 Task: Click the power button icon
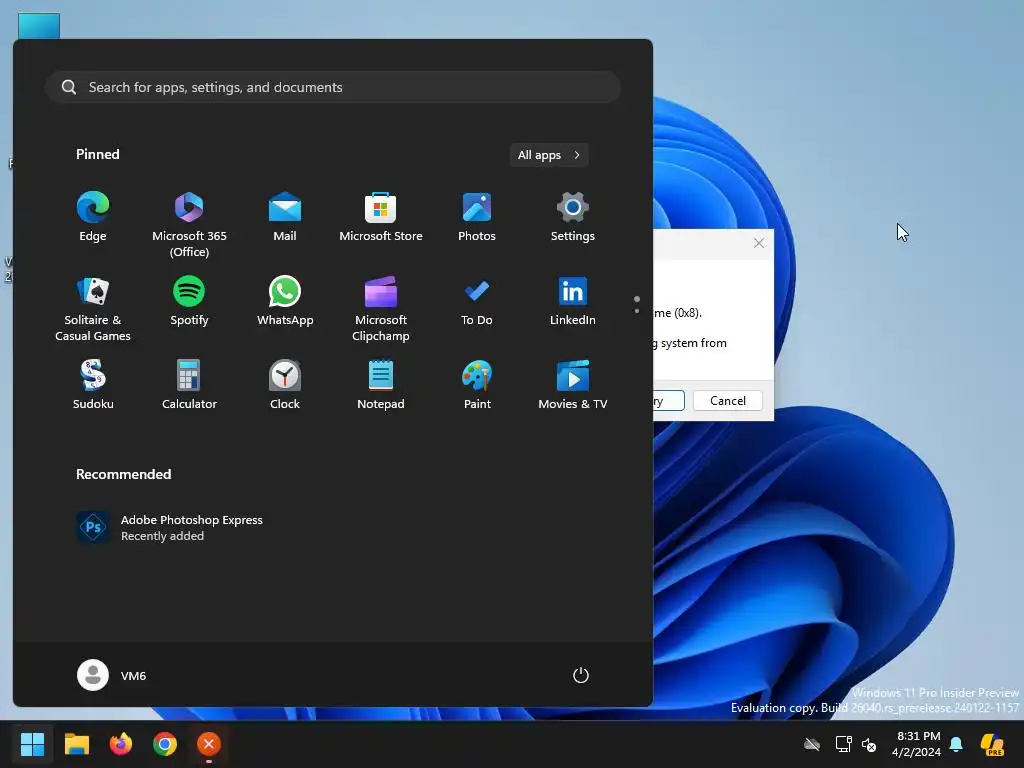[581, 675]
